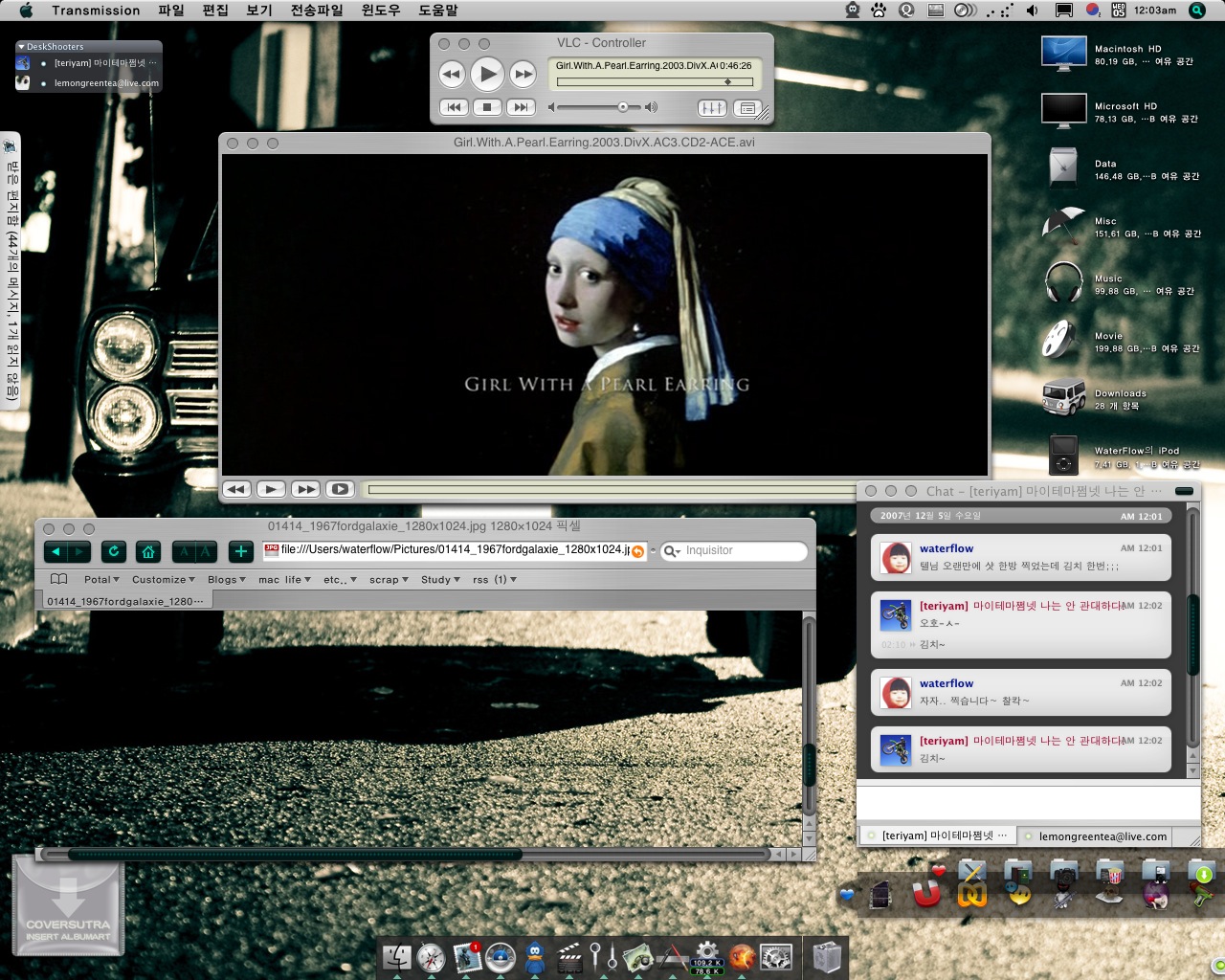The image size is (1225, 980).
Task: Open the 보기 menu in the menu bar
Action: 259,11
